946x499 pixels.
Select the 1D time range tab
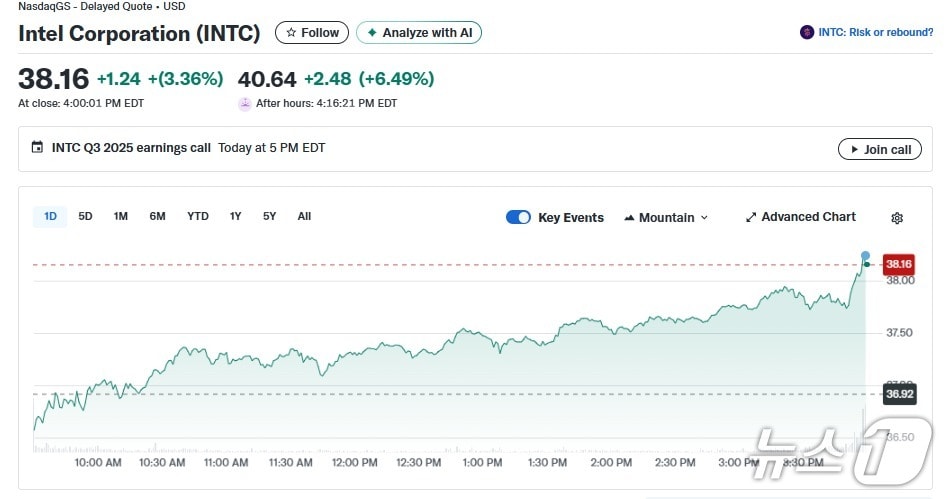point(50,216)
